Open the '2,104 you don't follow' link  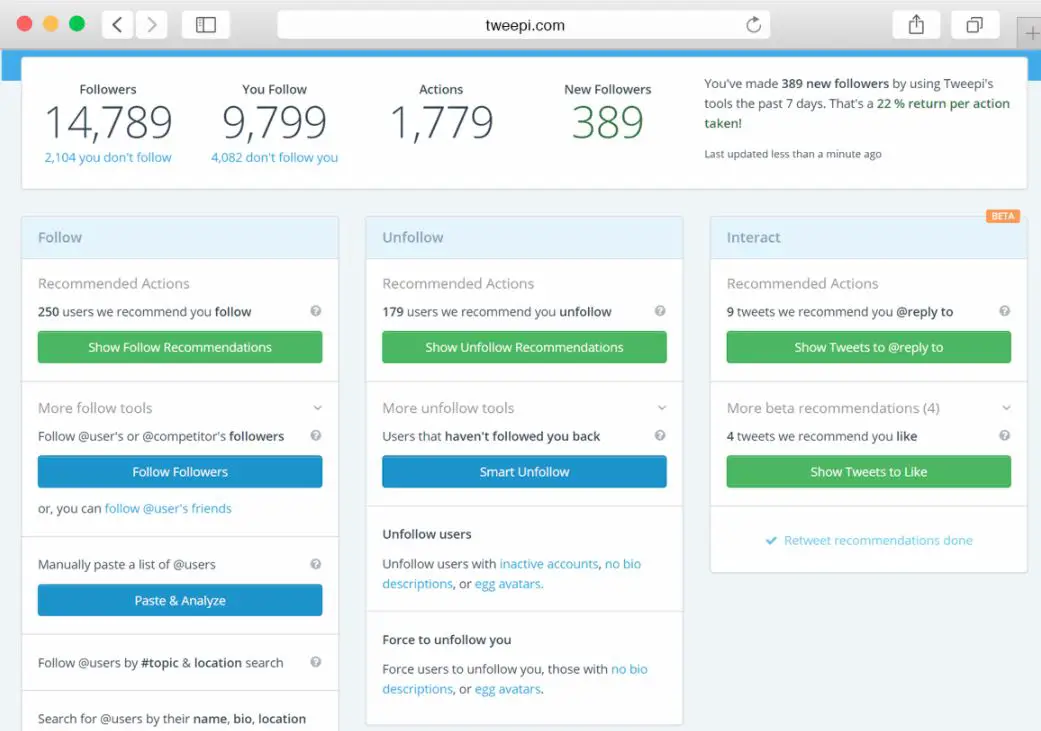[108, 157]
